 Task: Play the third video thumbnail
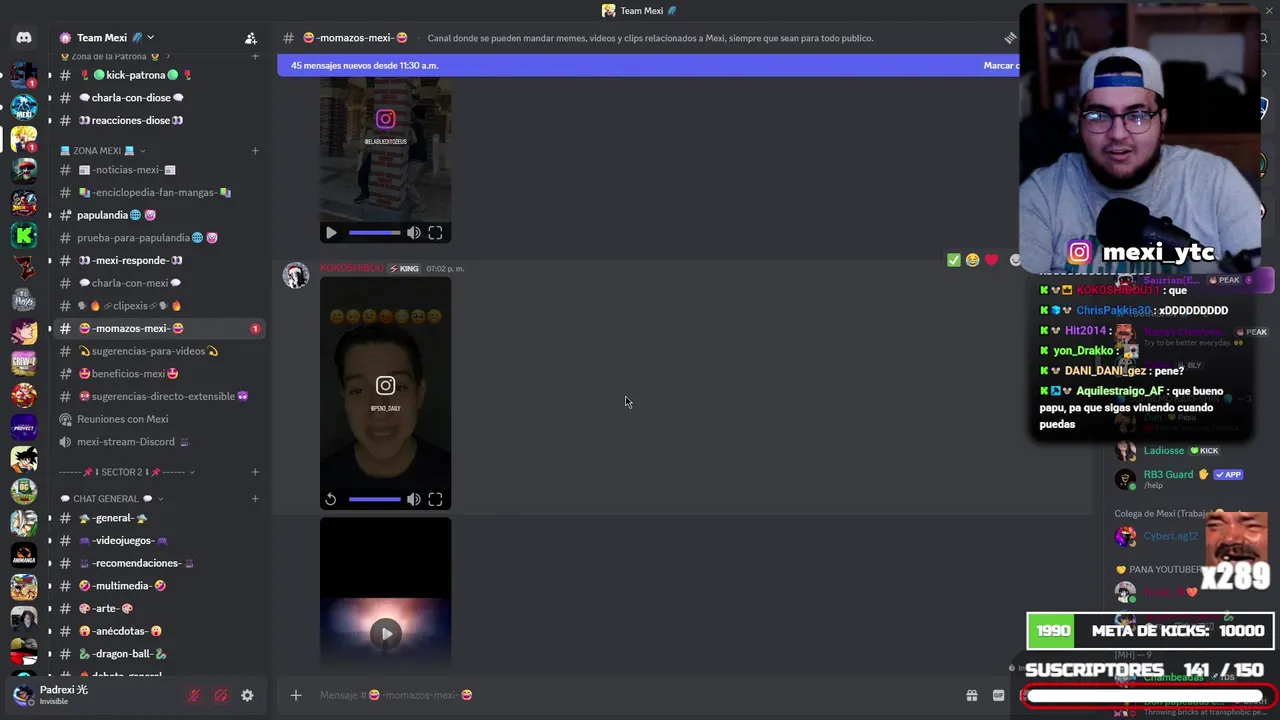[x=386, y=633]
